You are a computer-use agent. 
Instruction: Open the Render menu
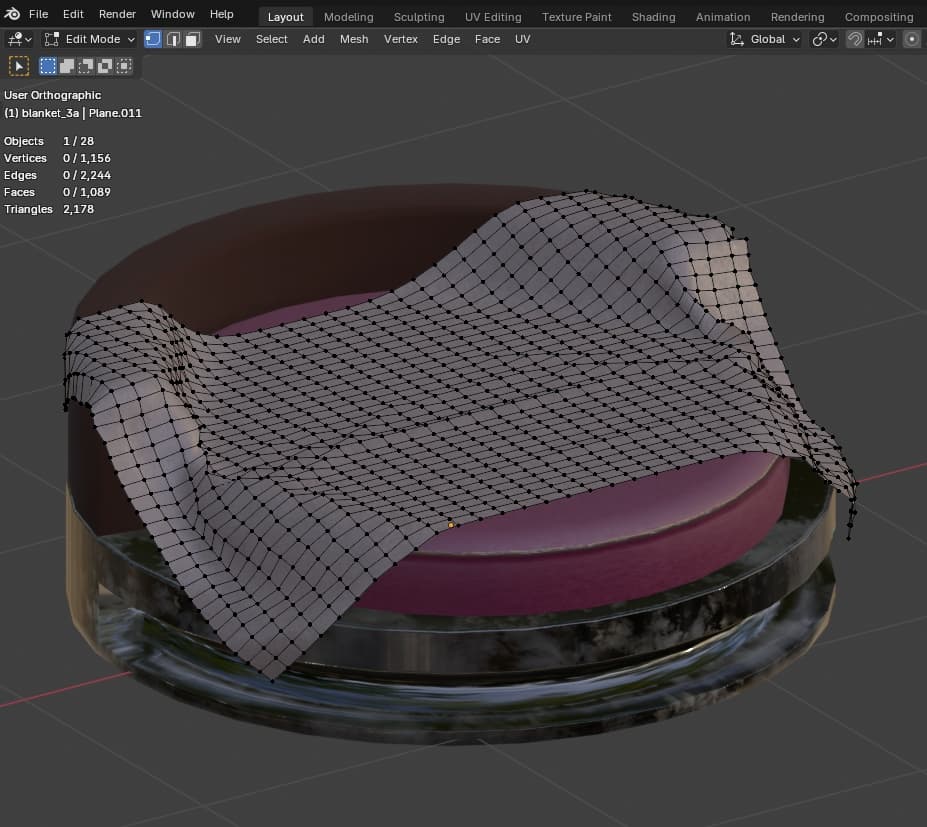(117, 14)
